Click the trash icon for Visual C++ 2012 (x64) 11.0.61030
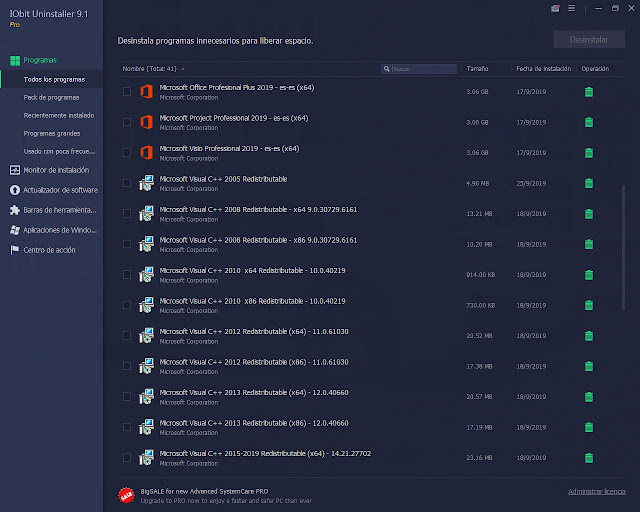 (589, 336)
